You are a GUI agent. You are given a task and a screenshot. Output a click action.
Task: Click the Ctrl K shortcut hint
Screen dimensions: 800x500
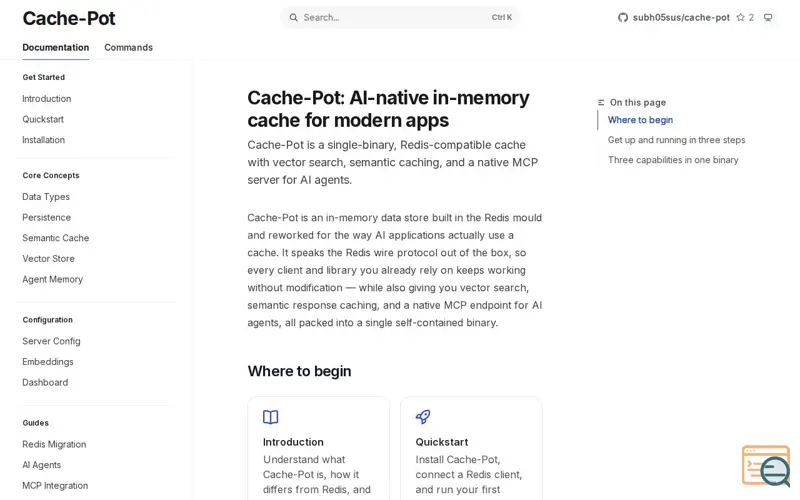click(x=502, y=17)
